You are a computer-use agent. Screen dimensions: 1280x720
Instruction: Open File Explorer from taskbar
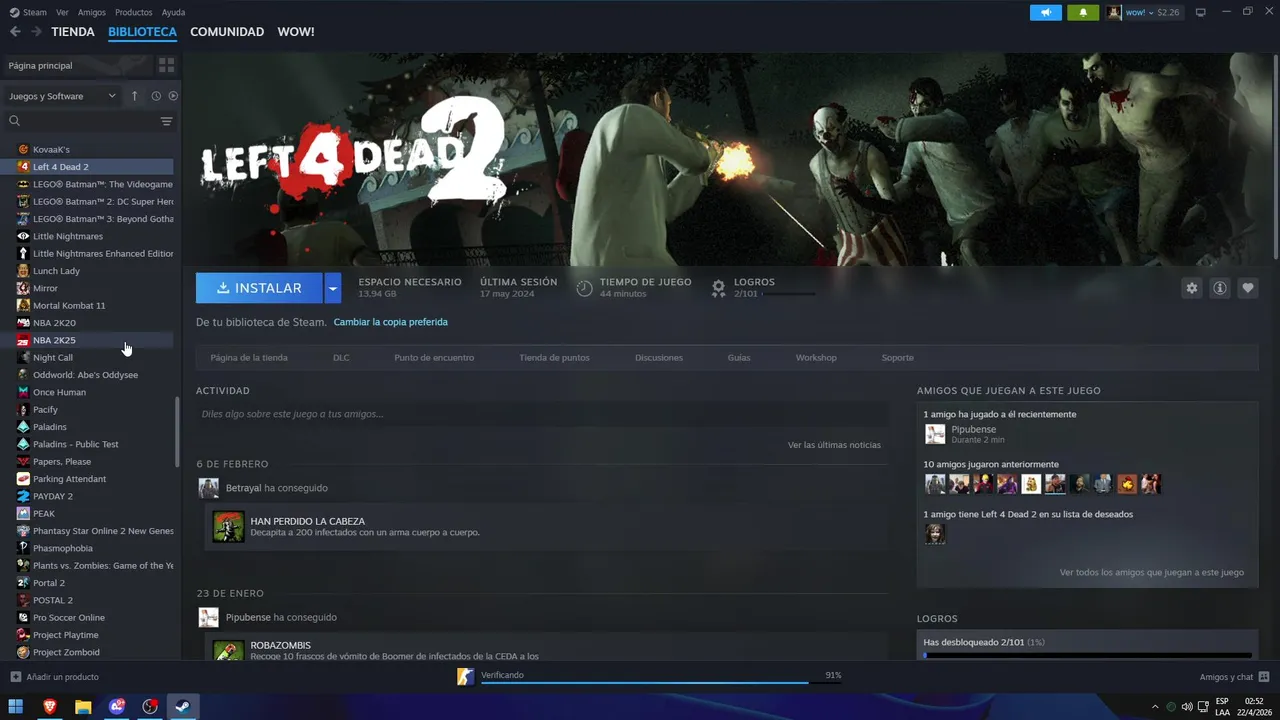click(83, 707)
